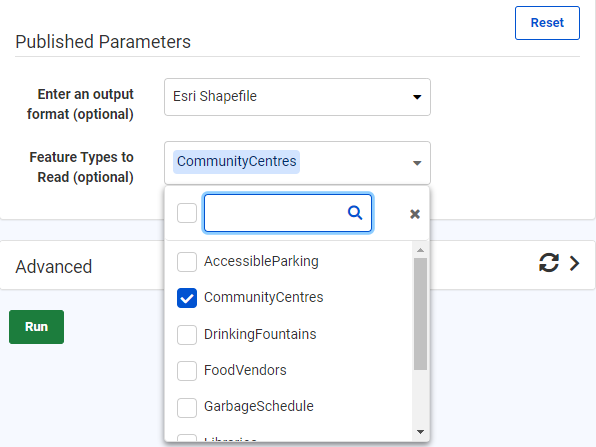Image resolution: width=596 pixels, height=447 pixels.
Task: Click the Advanced section heading
Action: pos(54,266)
